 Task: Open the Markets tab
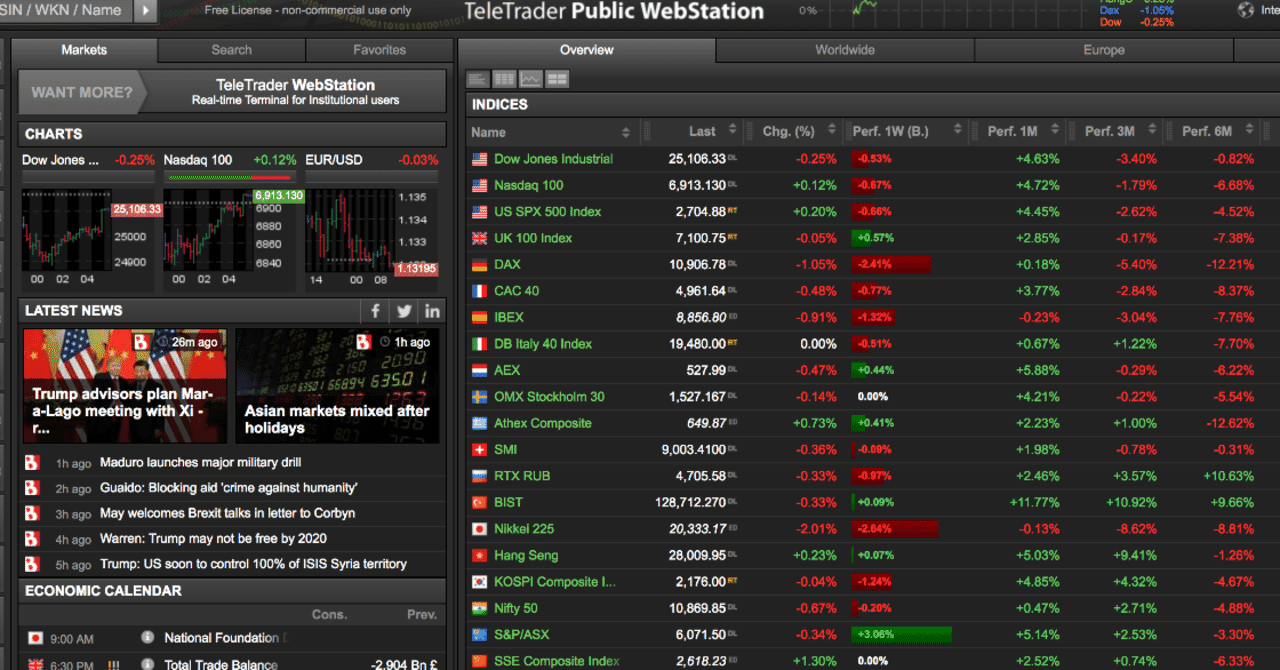(x=84, y=50)
